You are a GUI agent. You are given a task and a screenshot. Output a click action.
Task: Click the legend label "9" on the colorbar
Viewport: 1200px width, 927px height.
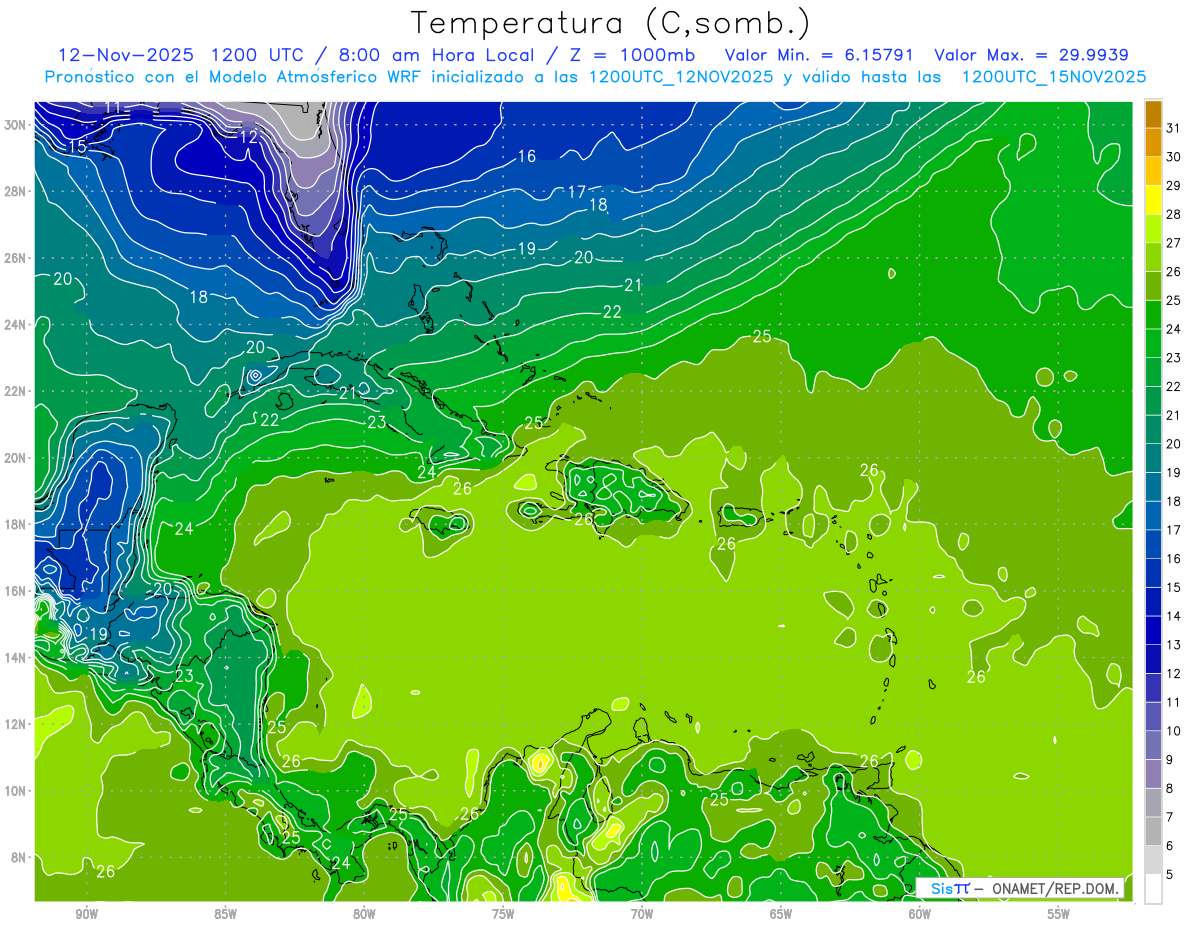pos(1170,759)
